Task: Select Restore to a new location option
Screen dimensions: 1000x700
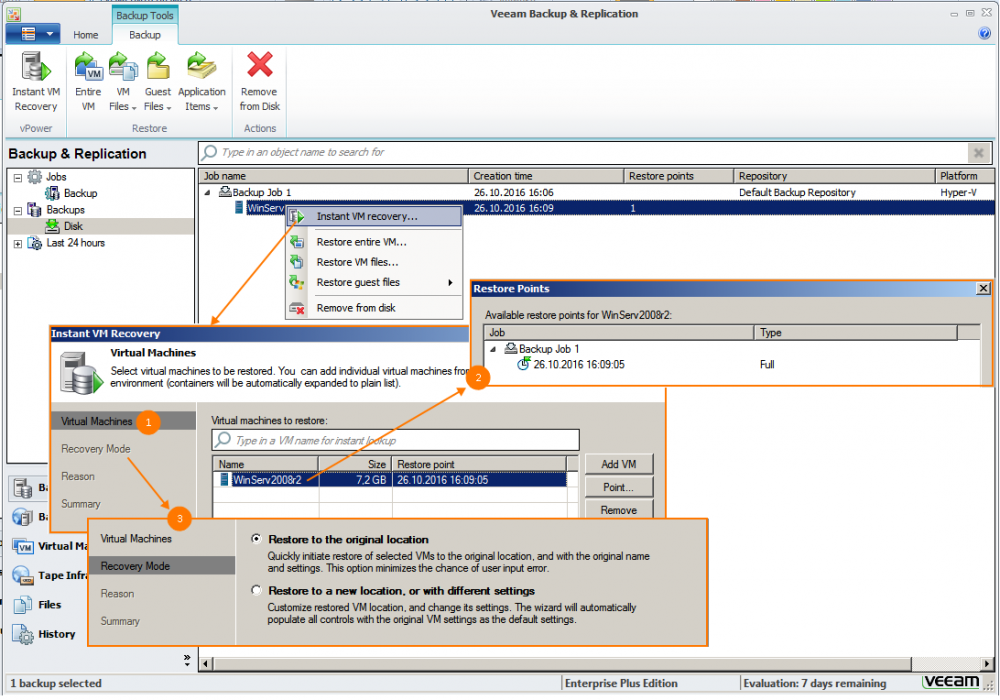Action: pyautogui.click(x=256, y=590)
